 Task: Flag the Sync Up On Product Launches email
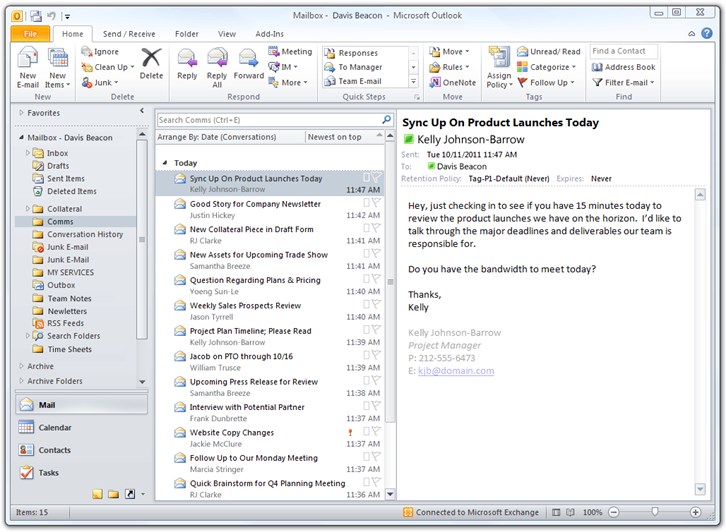376,177
